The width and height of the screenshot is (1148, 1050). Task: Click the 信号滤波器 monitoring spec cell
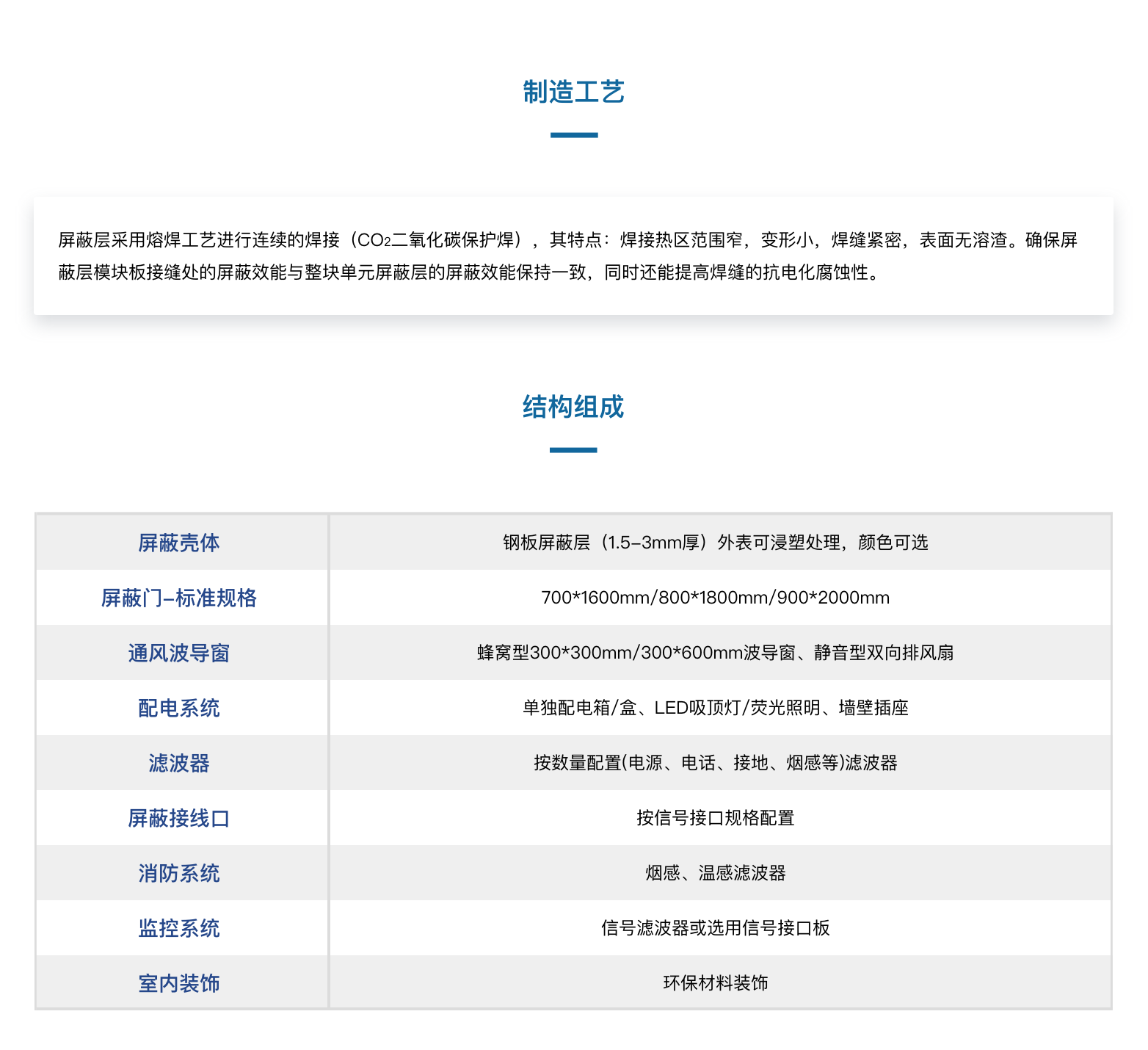pos(715,927)
